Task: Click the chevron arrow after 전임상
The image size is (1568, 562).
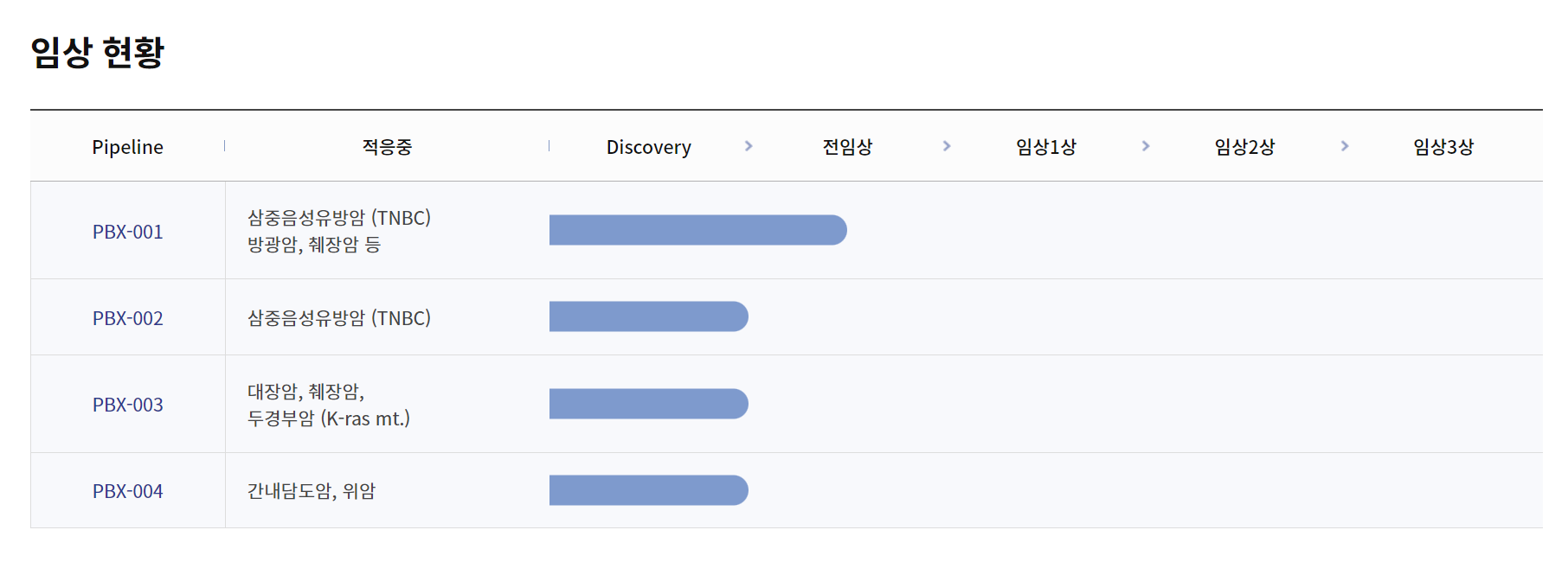Action: coord(947,146)
